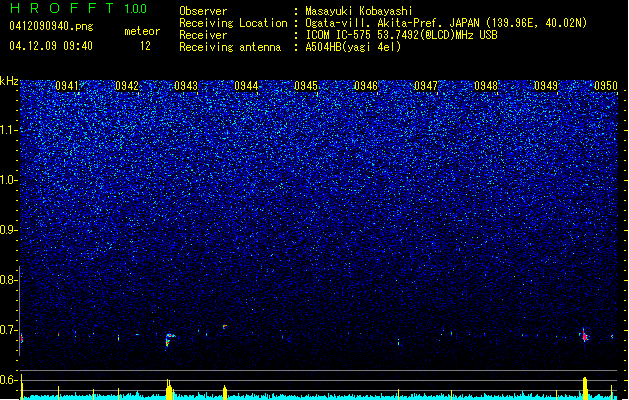Click the tall yellow power spike below 0950 echo
The image size is (629, 400).
tap(585, 388)
